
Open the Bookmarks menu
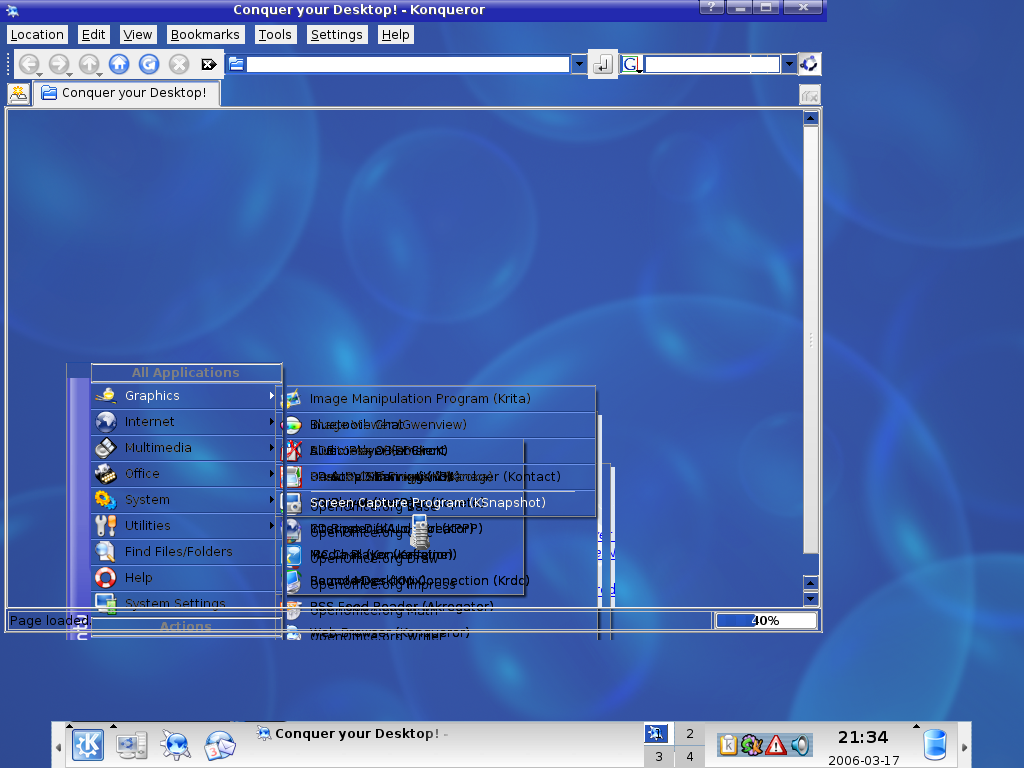tap(205, 35)
